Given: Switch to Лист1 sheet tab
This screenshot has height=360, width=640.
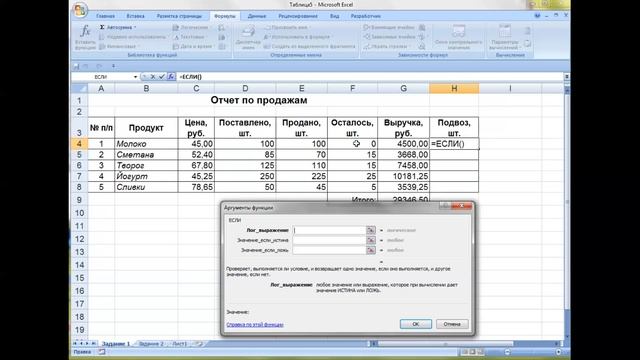Looking at the screenshot, I should click(179, 344).
